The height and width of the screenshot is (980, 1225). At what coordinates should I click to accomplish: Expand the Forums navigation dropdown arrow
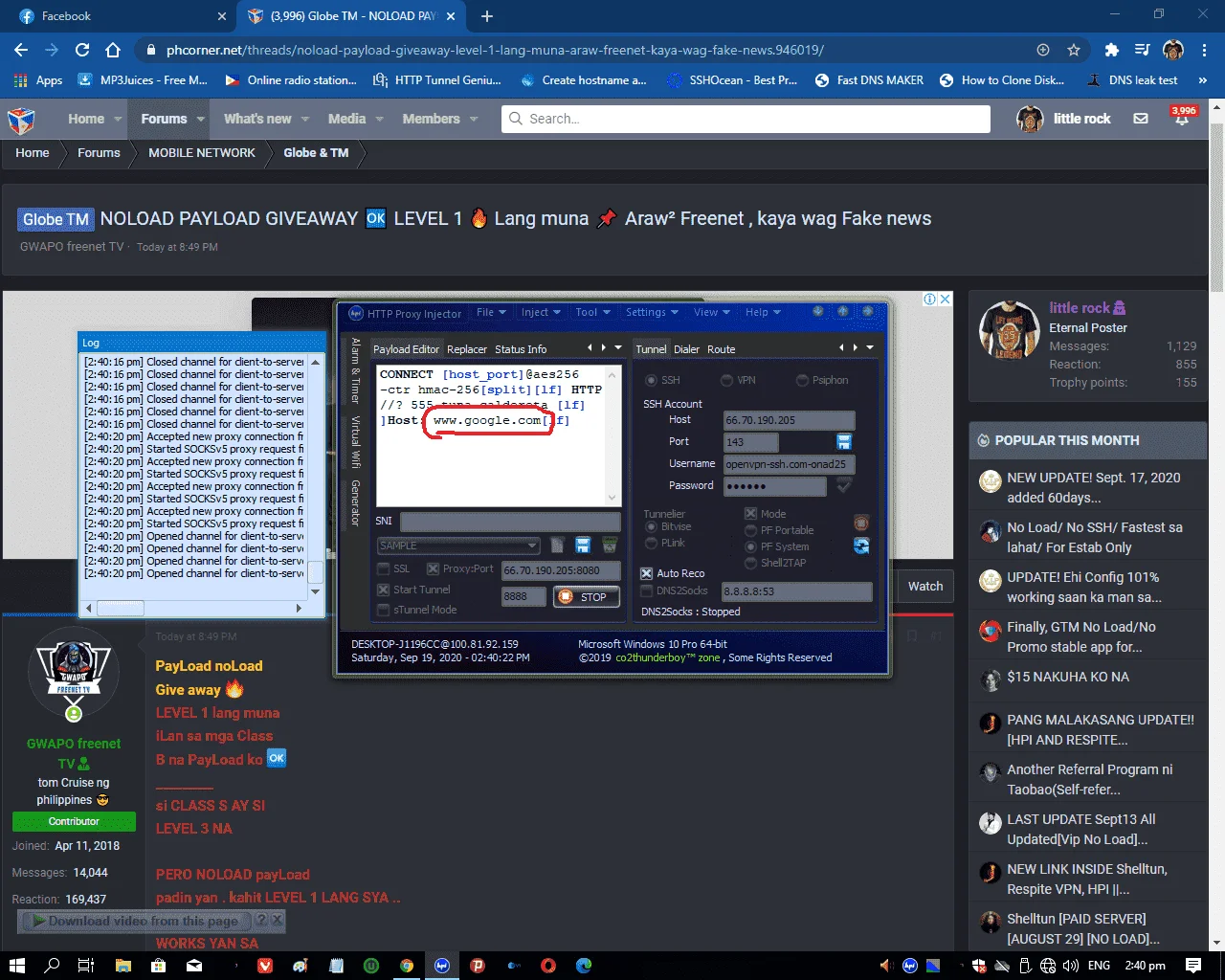tap(201, 119)
